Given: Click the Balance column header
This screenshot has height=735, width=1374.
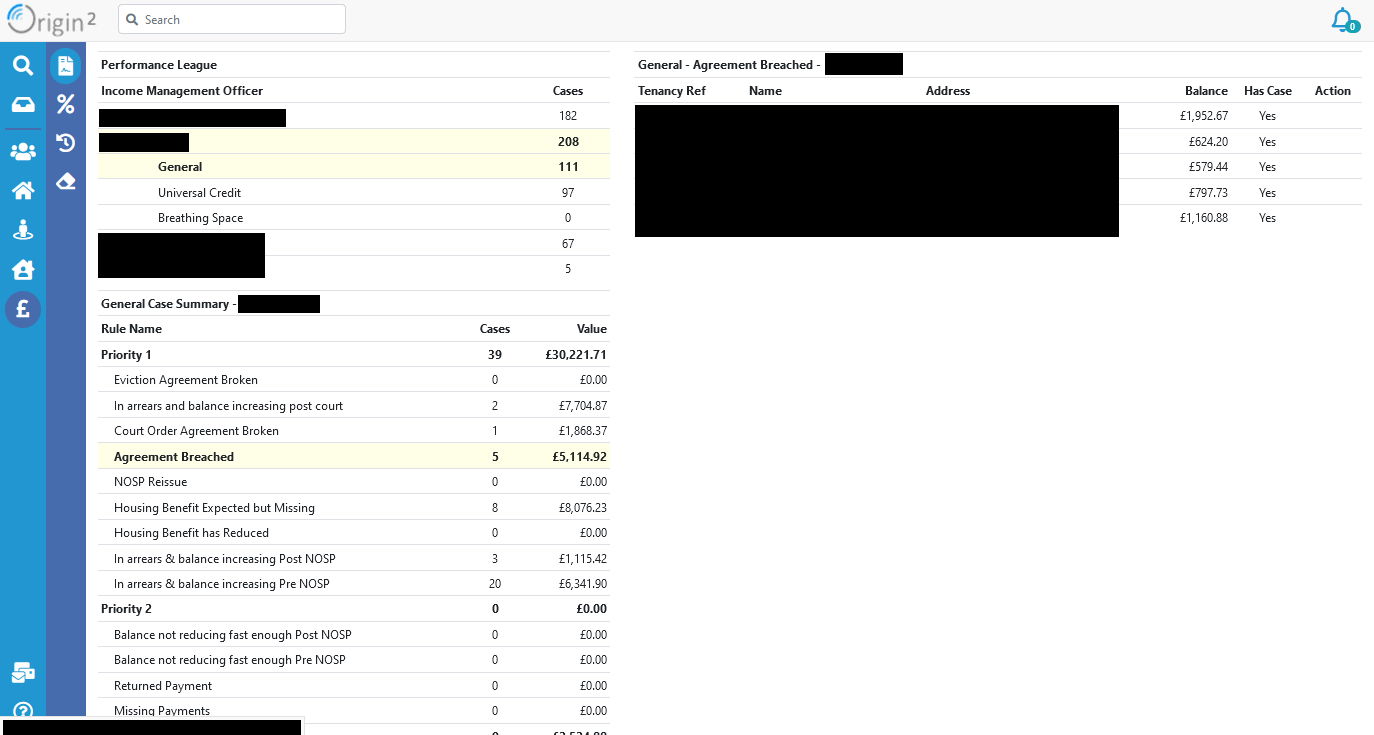Looking at the screenshot, I should (1206, 91).
